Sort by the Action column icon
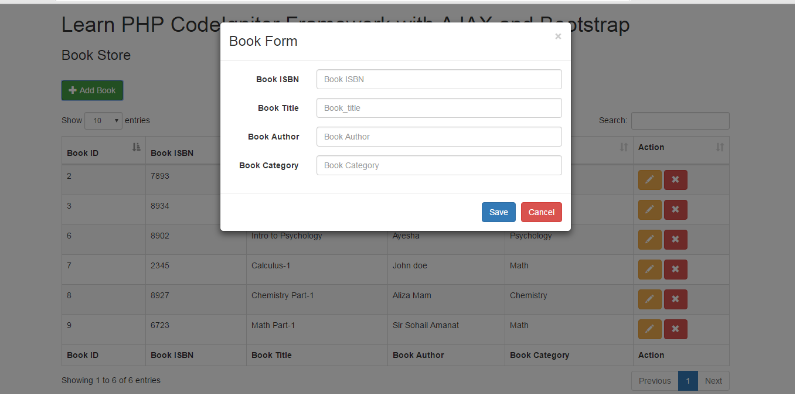 click(x=720, y=147)
